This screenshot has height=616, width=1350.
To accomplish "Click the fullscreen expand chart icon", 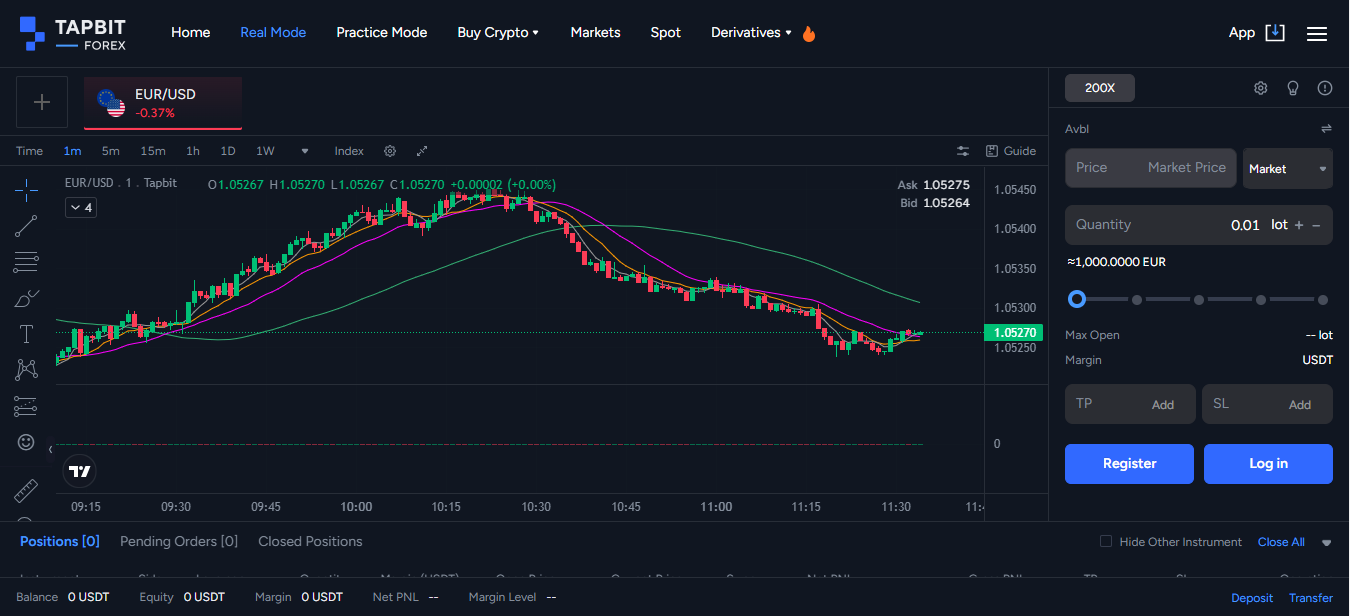I will click(x=422, y=151).
